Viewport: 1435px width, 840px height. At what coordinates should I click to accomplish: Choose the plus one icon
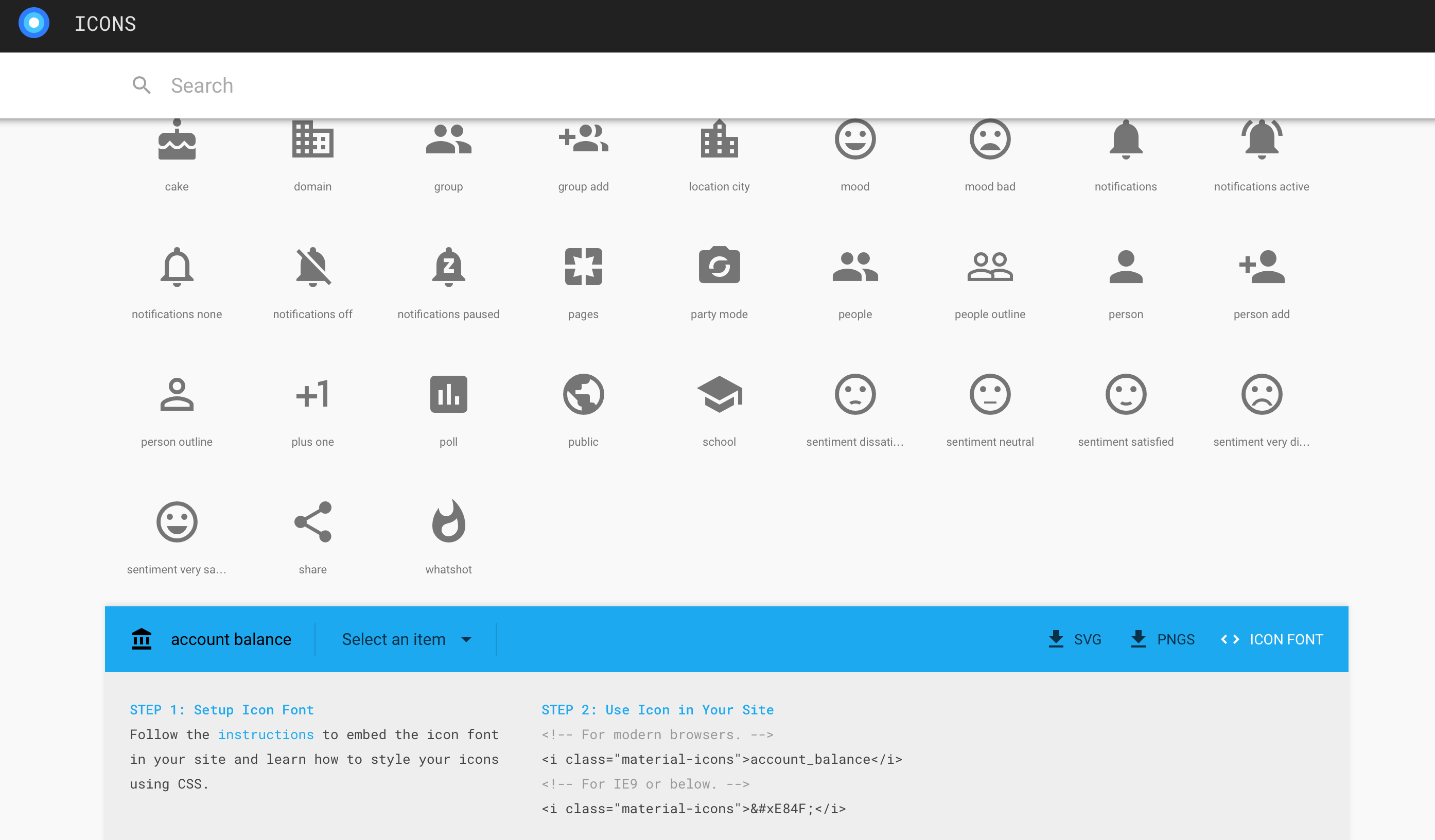tap(312, 394)
